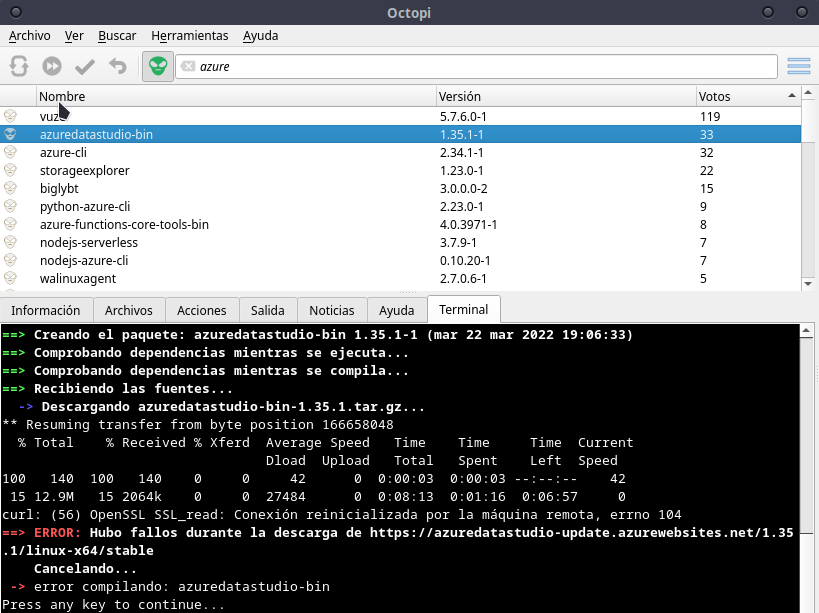Click the alien icon for nodejs-serverless
Screen dimensions: 819x613
(10, 242)
